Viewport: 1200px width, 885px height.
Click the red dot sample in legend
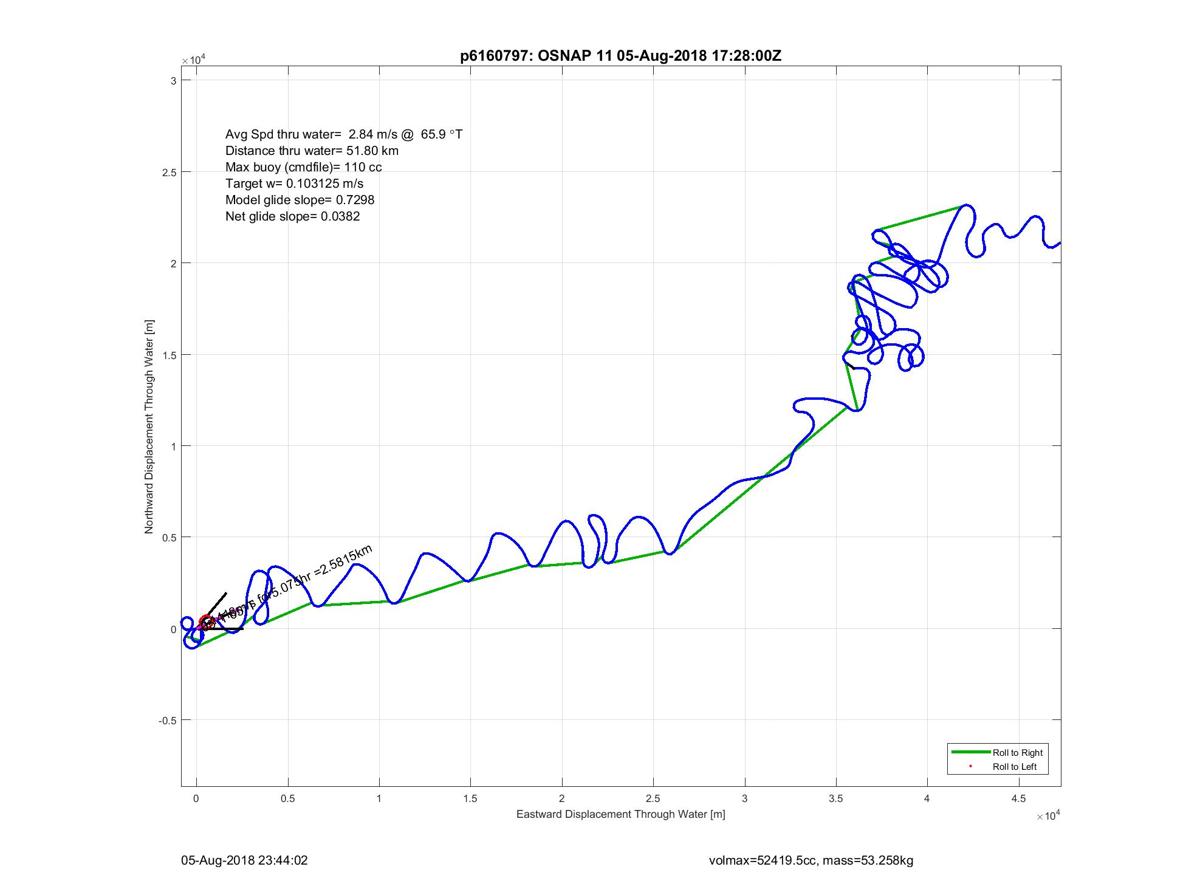[970, 767]
